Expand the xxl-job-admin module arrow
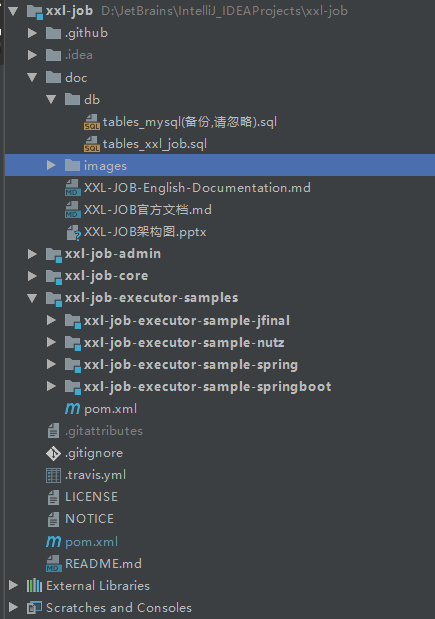Viewport: 435px width, 619px height. 32,254
